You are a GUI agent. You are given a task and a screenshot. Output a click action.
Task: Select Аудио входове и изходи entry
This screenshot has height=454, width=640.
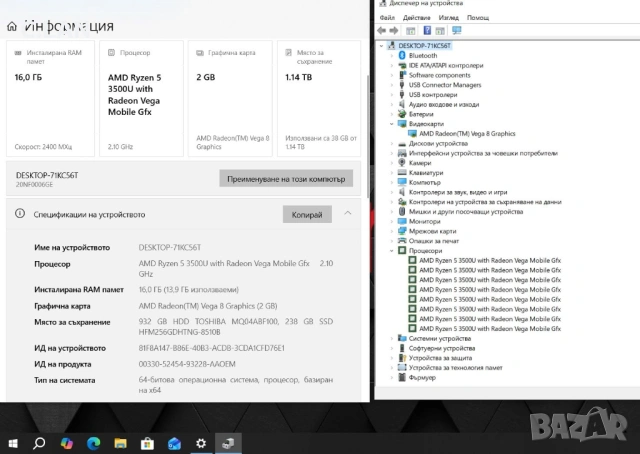[444, 105]
